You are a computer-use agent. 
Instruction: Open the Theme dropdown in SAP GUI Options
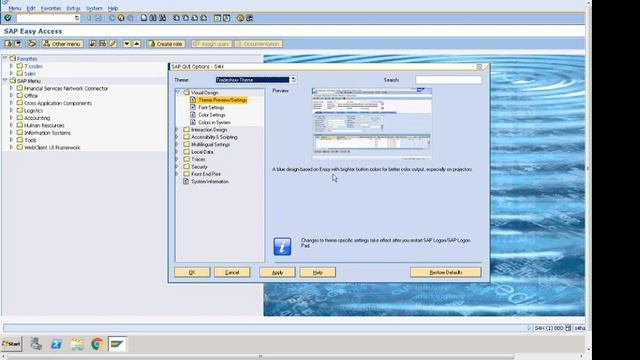[x=293, y=80]
